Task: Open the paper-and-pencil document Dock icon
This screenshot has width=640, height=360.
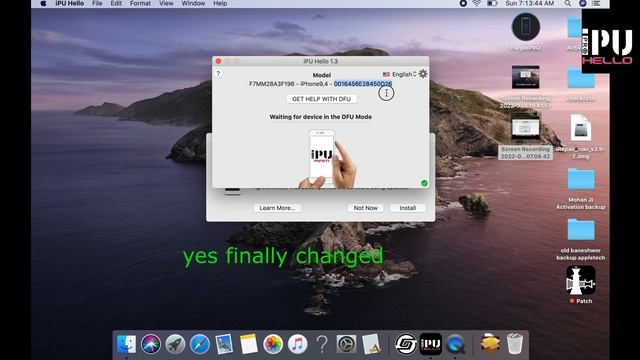Action: coord(371,344)
